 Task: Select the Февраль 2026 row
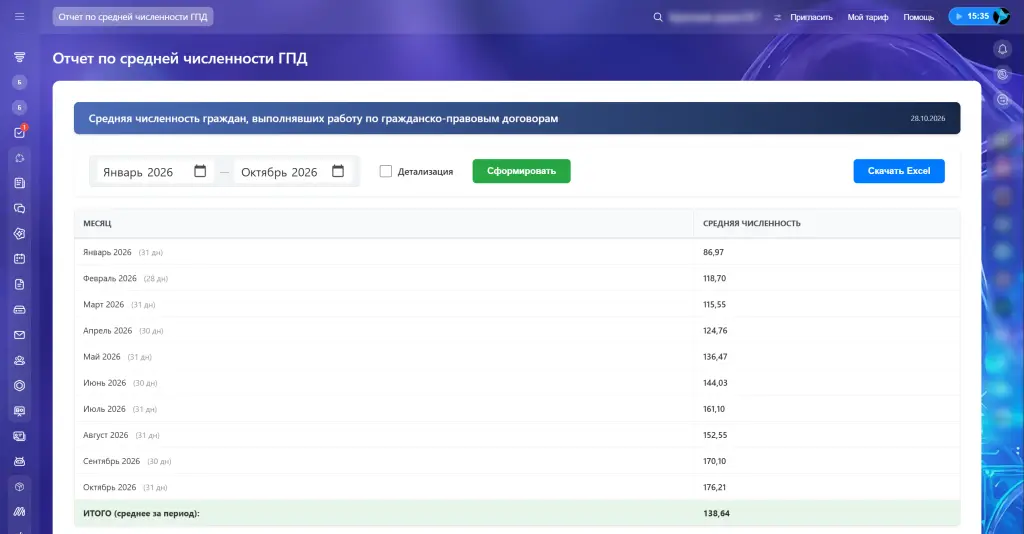(x=517, y=278)
